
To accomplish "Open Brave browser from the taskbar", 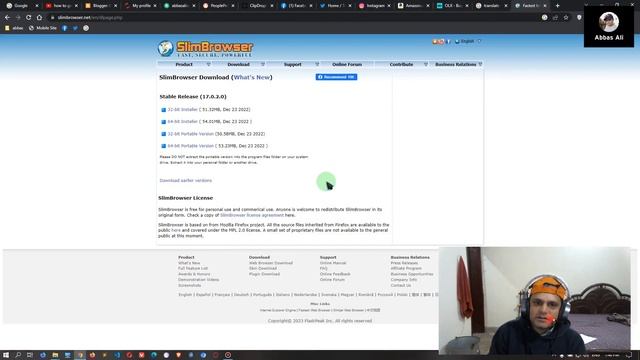I will pyautogui.click(x=178, y=355).
